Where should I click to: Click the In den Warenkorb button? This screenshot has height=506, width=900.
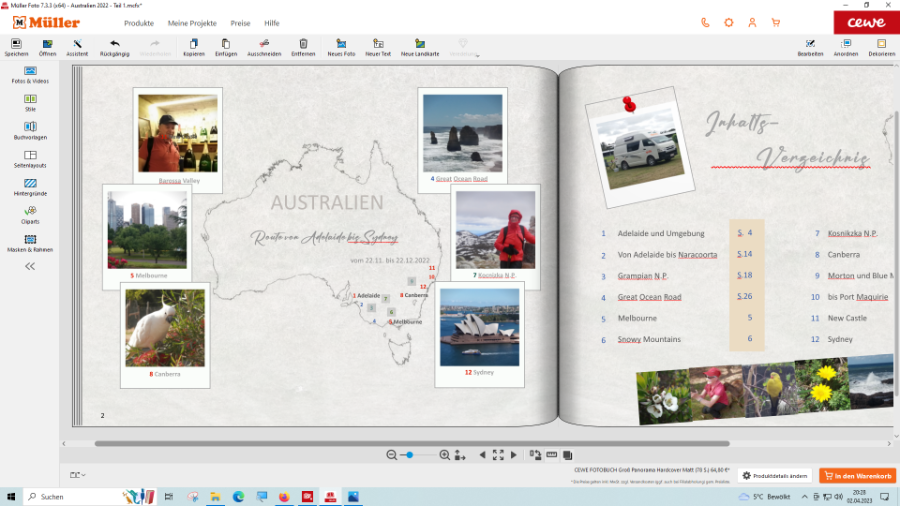(857, 476)
